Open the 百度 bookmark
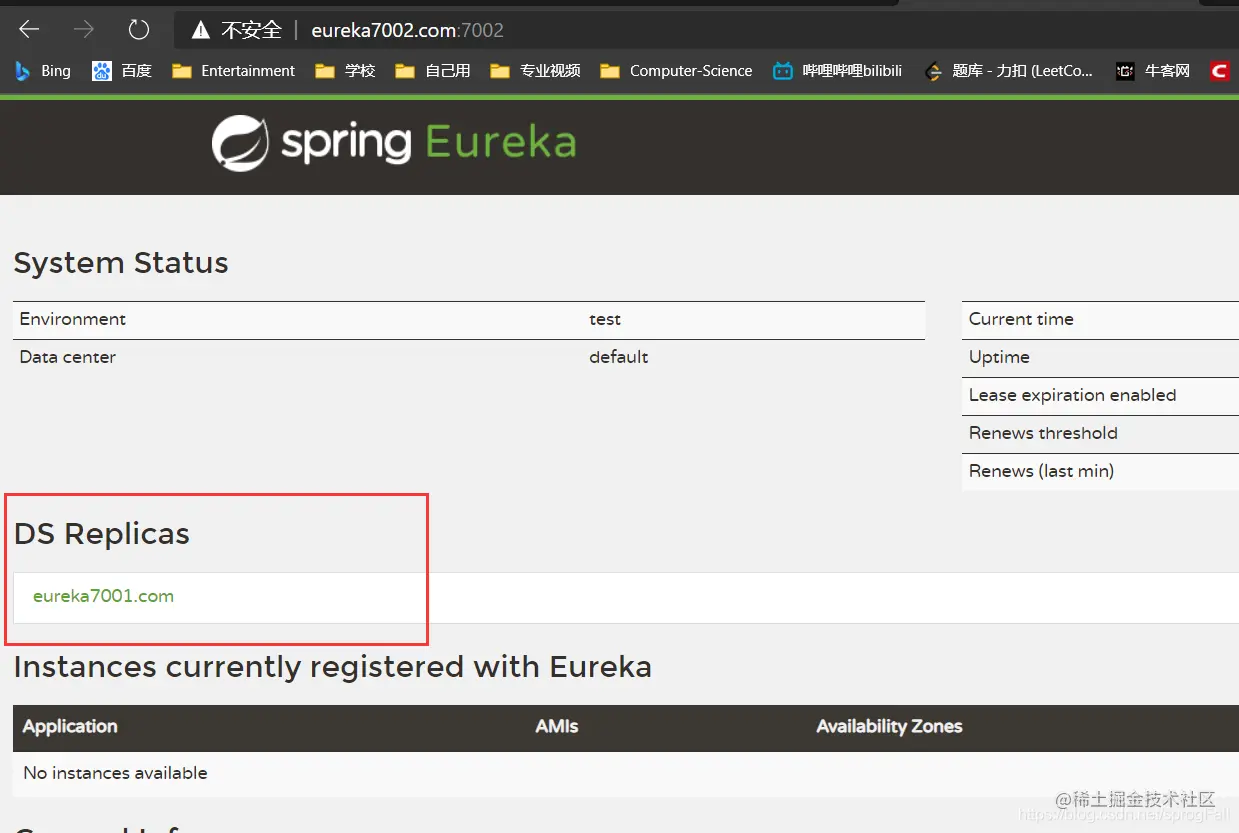1239x833 pixels. tap(122, 71)
